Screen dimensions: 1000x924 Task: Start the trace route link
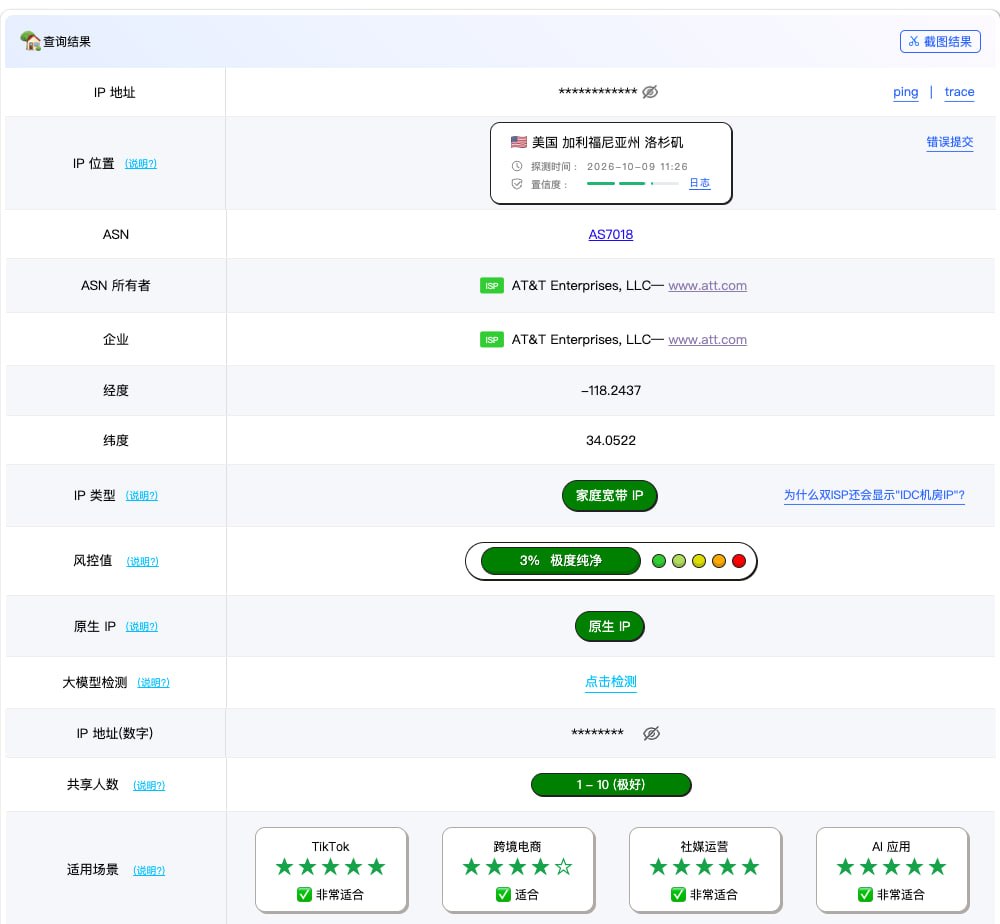click(x=959, y=92)
